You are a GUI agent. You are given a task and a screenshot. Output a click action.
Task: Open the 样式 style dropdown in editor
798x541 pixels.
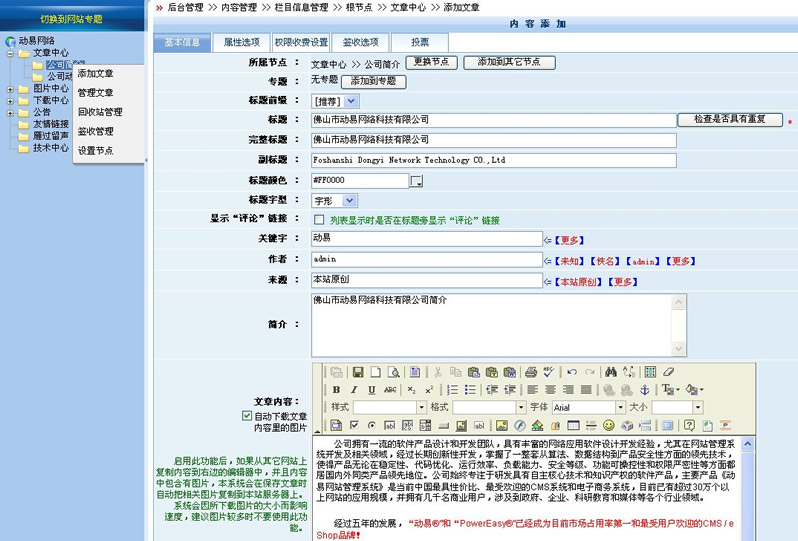point(421,407)
